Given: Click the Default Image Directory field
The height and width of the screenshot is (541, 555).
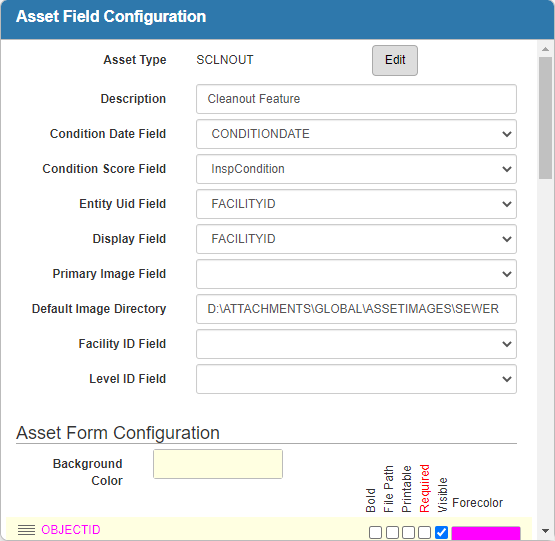Looking at the screenshot, I should pos(356,309).
